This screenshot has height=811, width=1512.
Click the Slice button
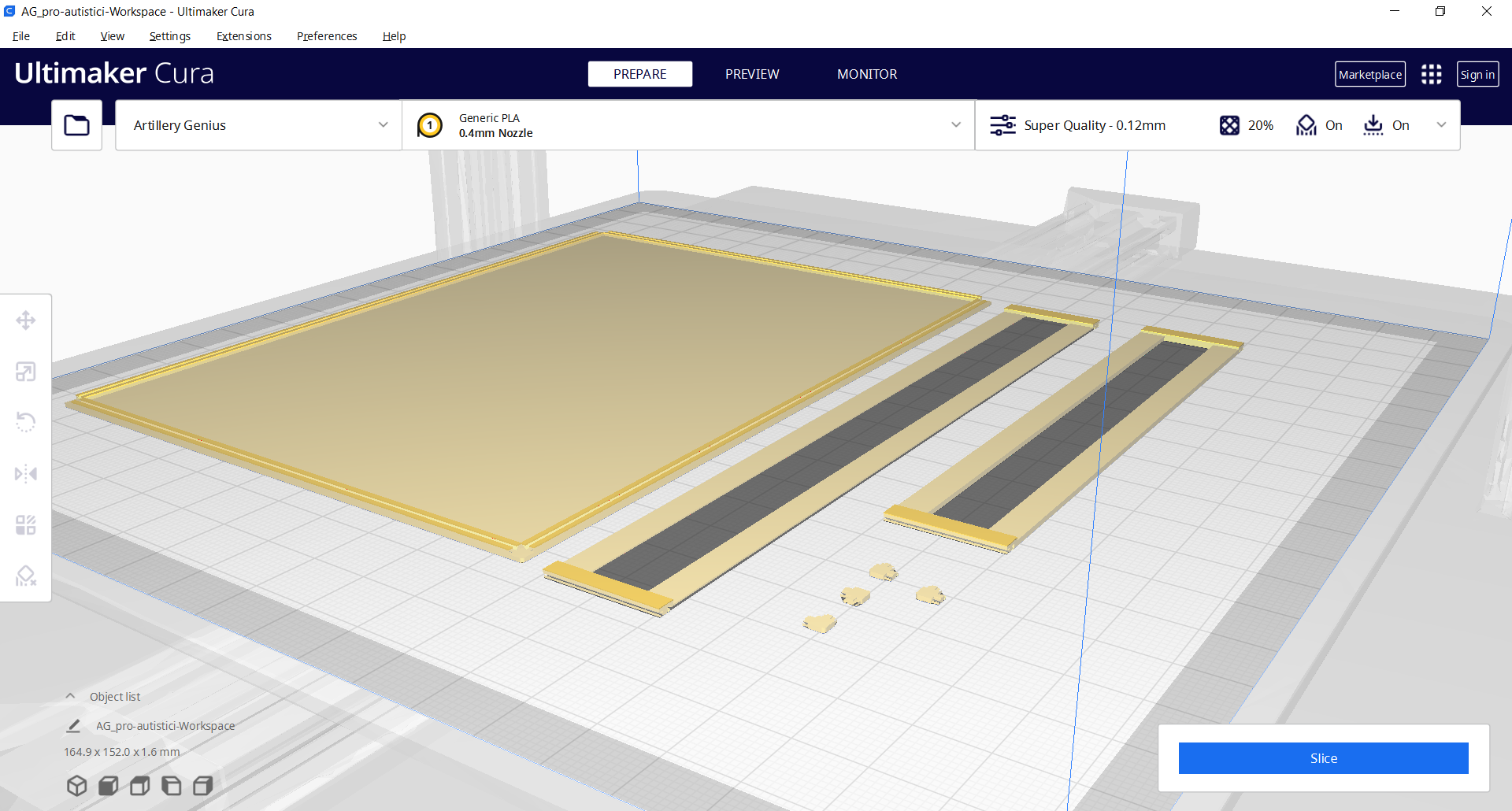click(x=1324, y=758)
